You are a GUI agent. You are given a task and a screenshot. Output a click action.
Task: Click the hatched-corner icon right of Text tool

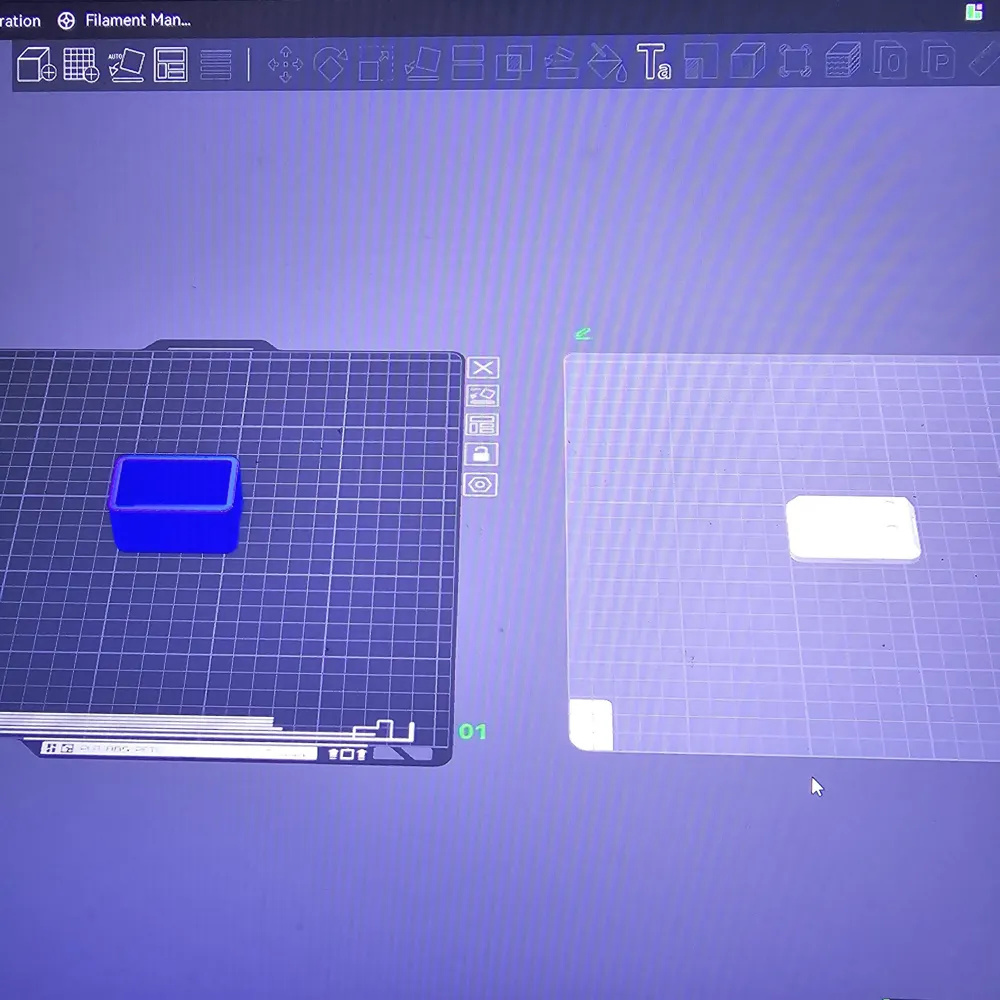coord(700,61)
